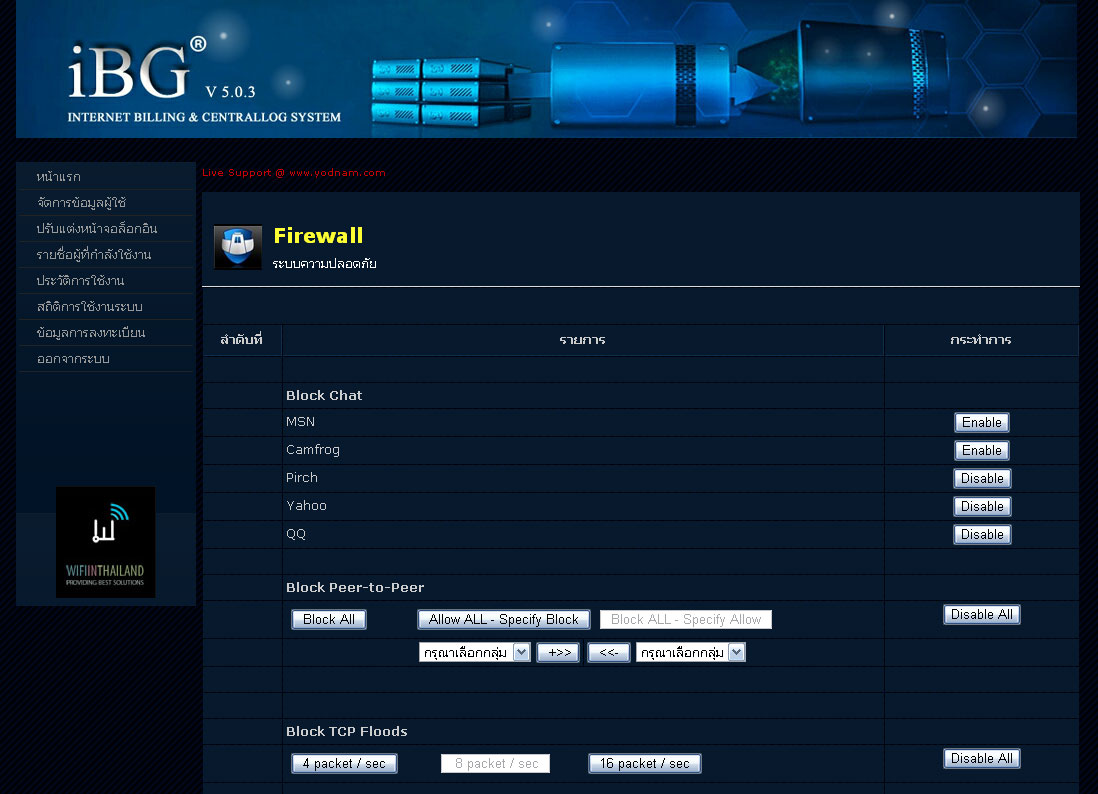Choose Block ALL - Specify Allow mode
Screen dimensions: 1098x794
tap(686, 619)
